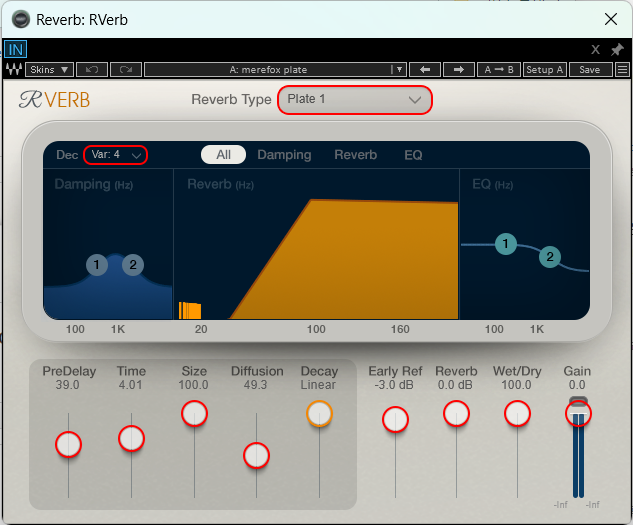The height and width of the screenshot is (525, 633).
Task: Open the Reverb Type Plate 1 dropdown
Action: click(x=355, y=100)
